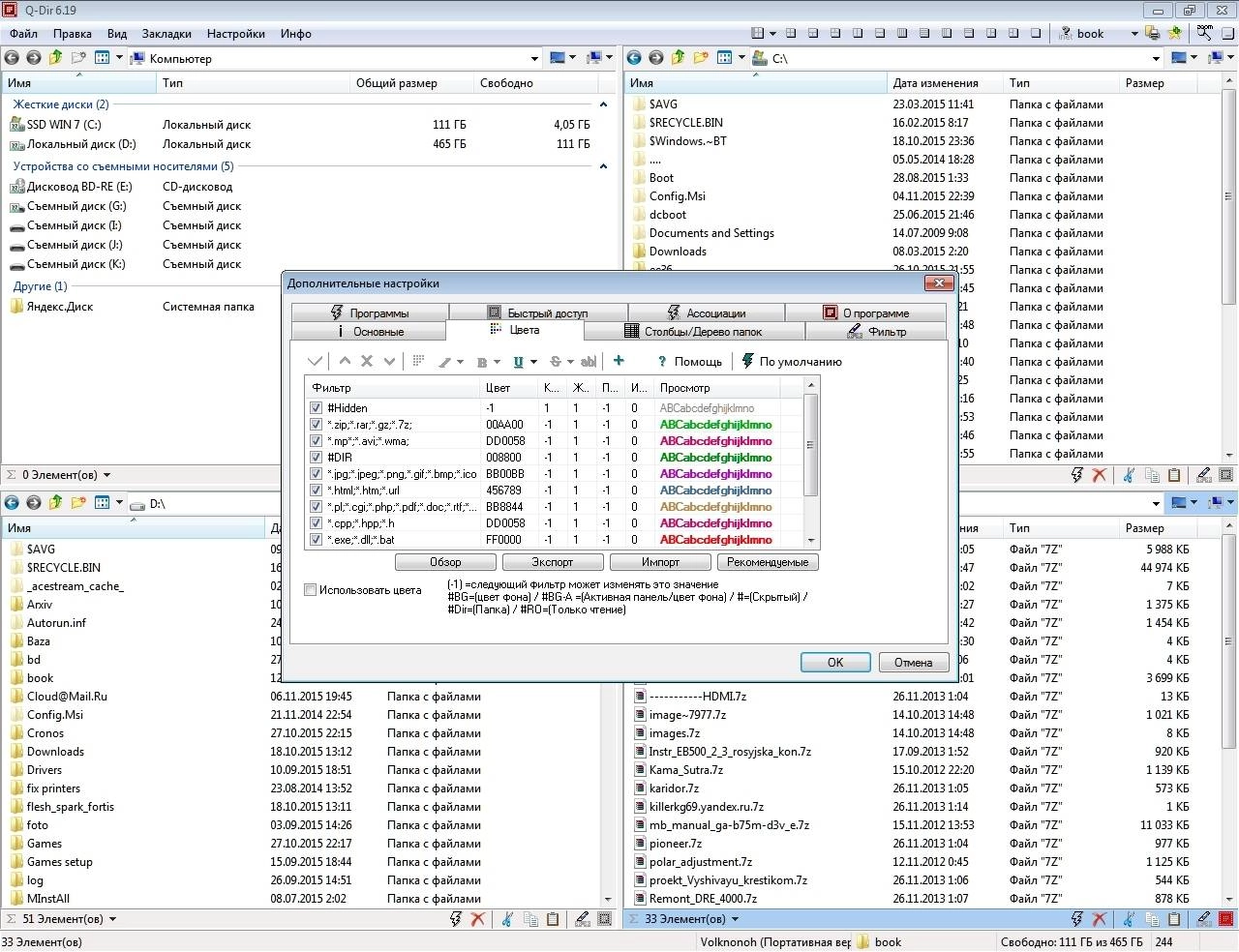Viewport: 1239px width, 952px height.
Task: Go forward in the Компьютер pane
Action: click(x=34, y=58)
